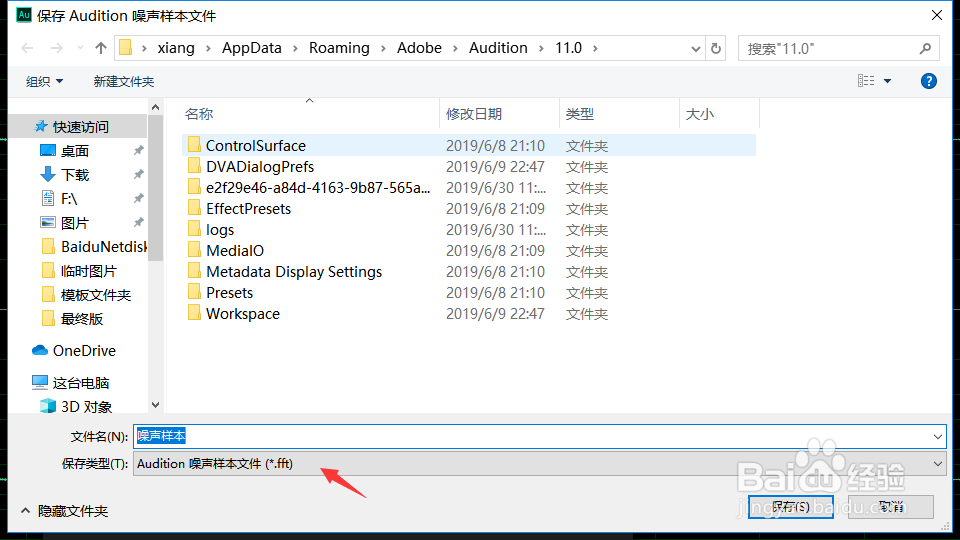The height and width of the screenshot is (540, 960).
Task: Click the 取消 button
Action: click(891, 506)
